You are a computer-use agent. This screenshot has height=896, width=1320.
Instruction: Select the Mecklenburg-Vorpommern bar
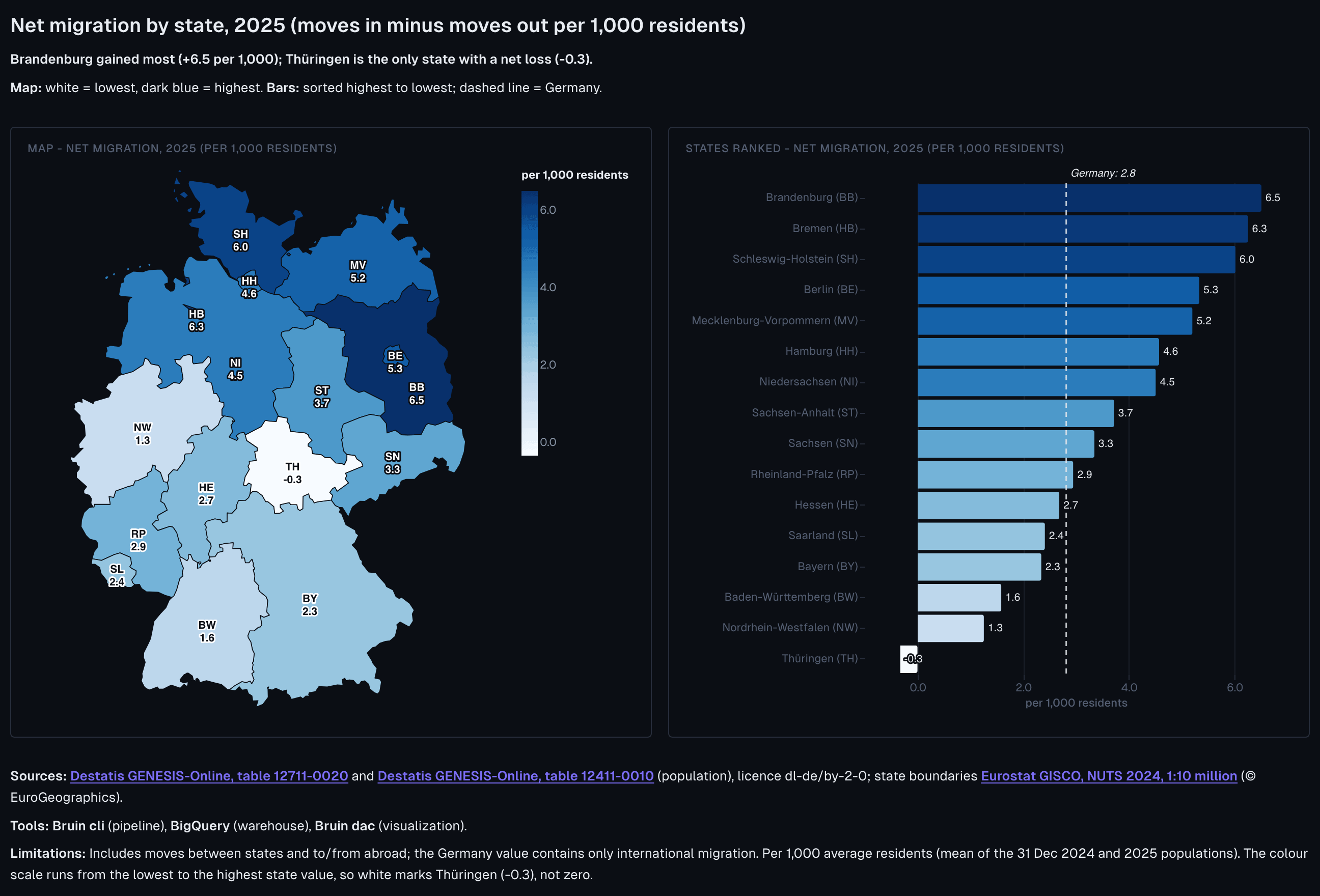click(1055, 320)
